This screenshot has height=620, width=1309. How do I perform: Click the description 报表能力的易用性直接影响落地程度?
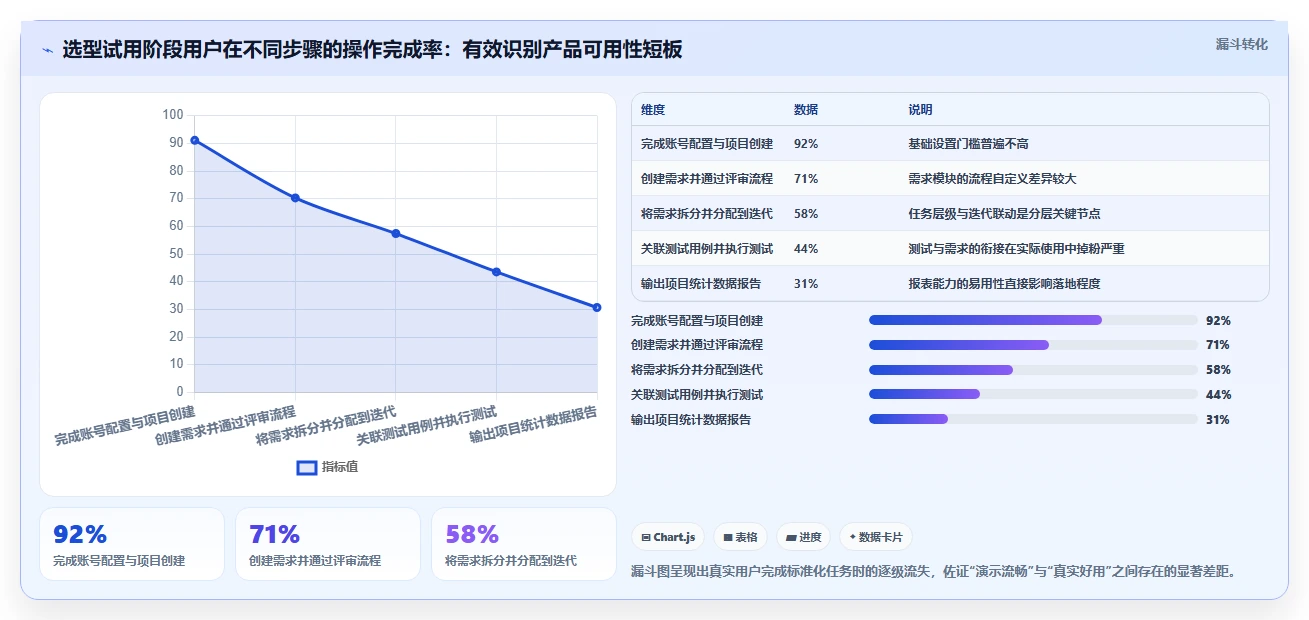click(x=1004, y=284)
